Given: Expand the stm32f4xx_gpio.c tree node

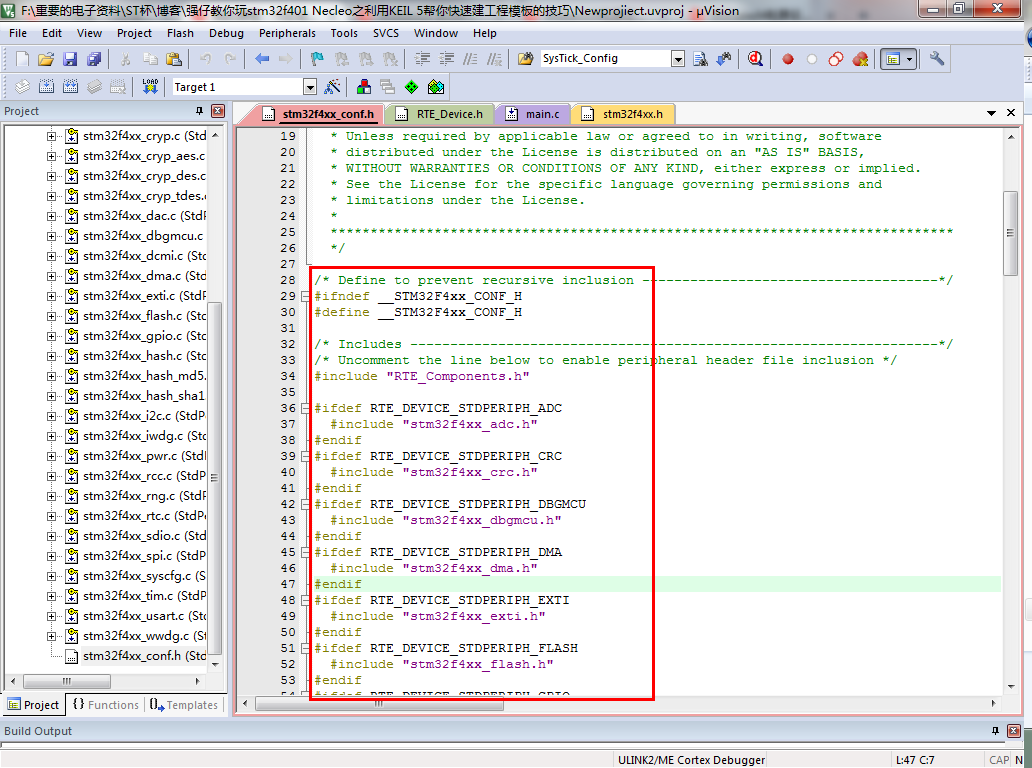Looking at the screenshot, I should point(52,336).
